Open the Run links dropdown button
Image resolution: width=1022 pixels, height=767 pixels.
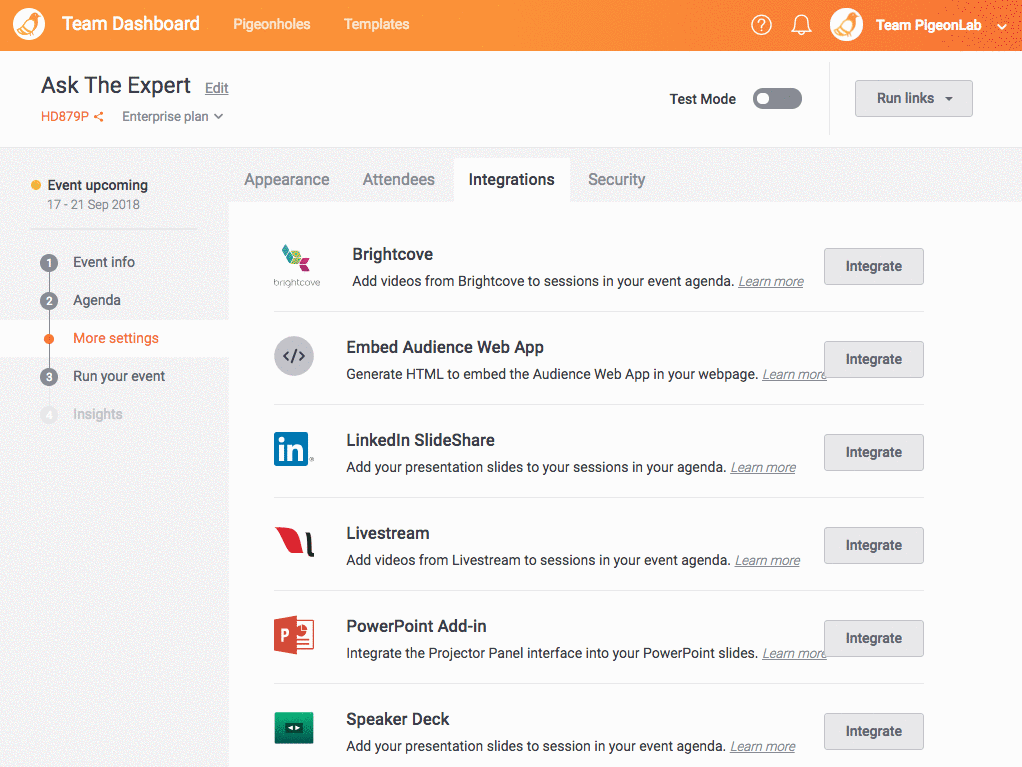(914, 98)
